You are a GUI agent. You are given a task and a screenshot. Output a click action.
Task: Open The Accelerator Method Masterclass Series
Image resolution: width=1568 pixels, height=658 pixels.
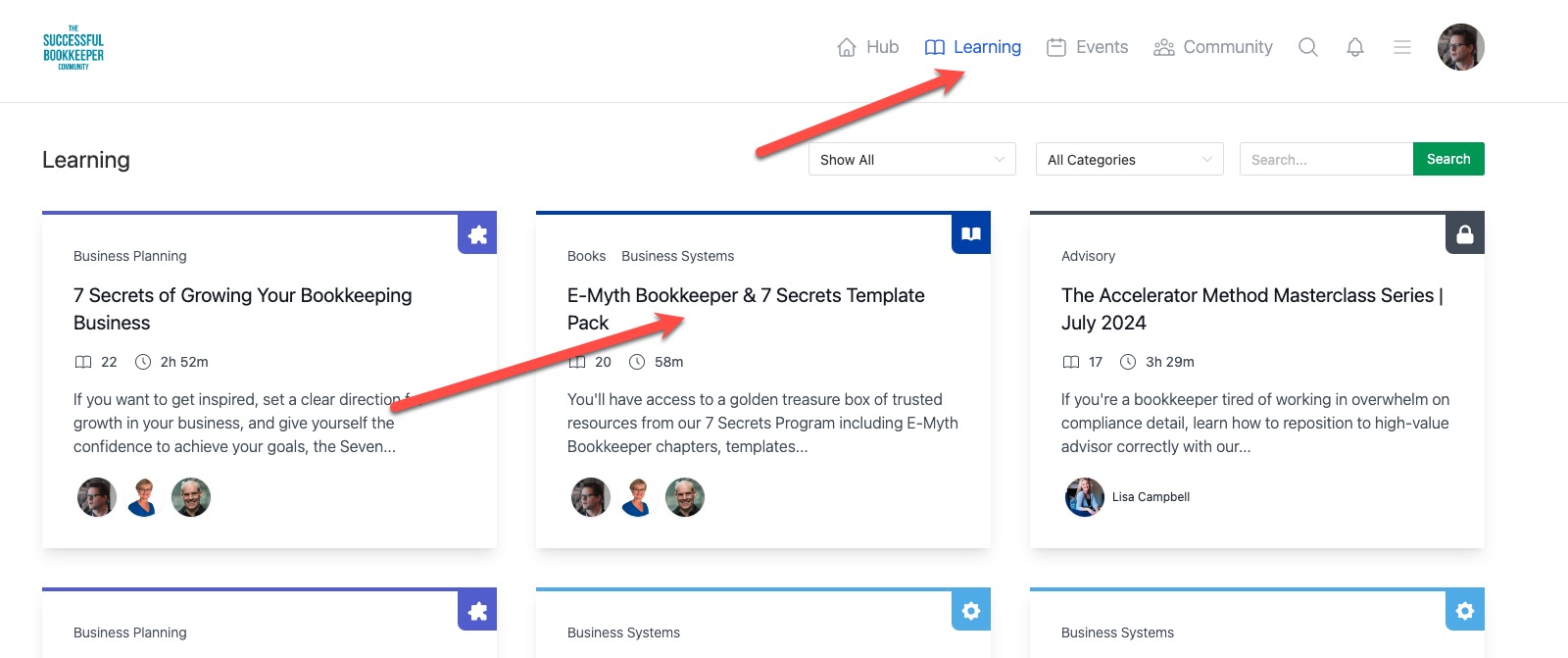(x=1252, y=309)
